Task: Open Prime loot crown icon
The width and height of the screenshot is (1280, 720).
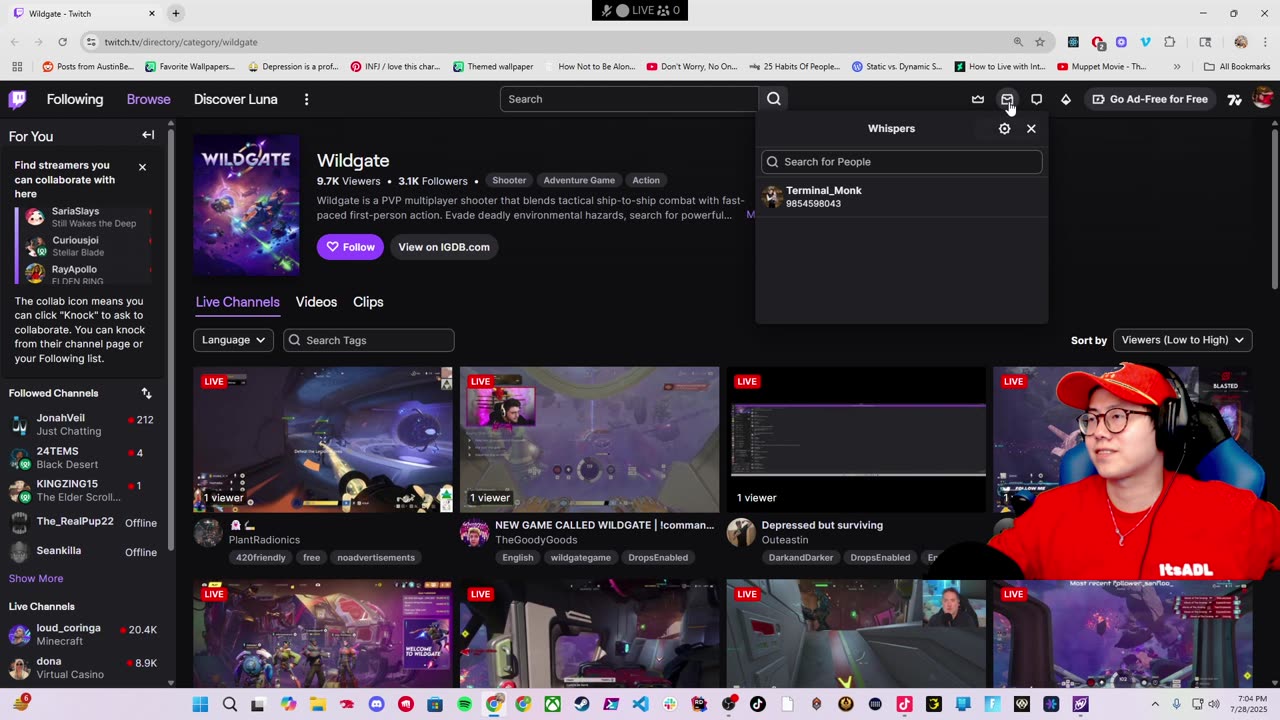Action: [x=978, y=99]
